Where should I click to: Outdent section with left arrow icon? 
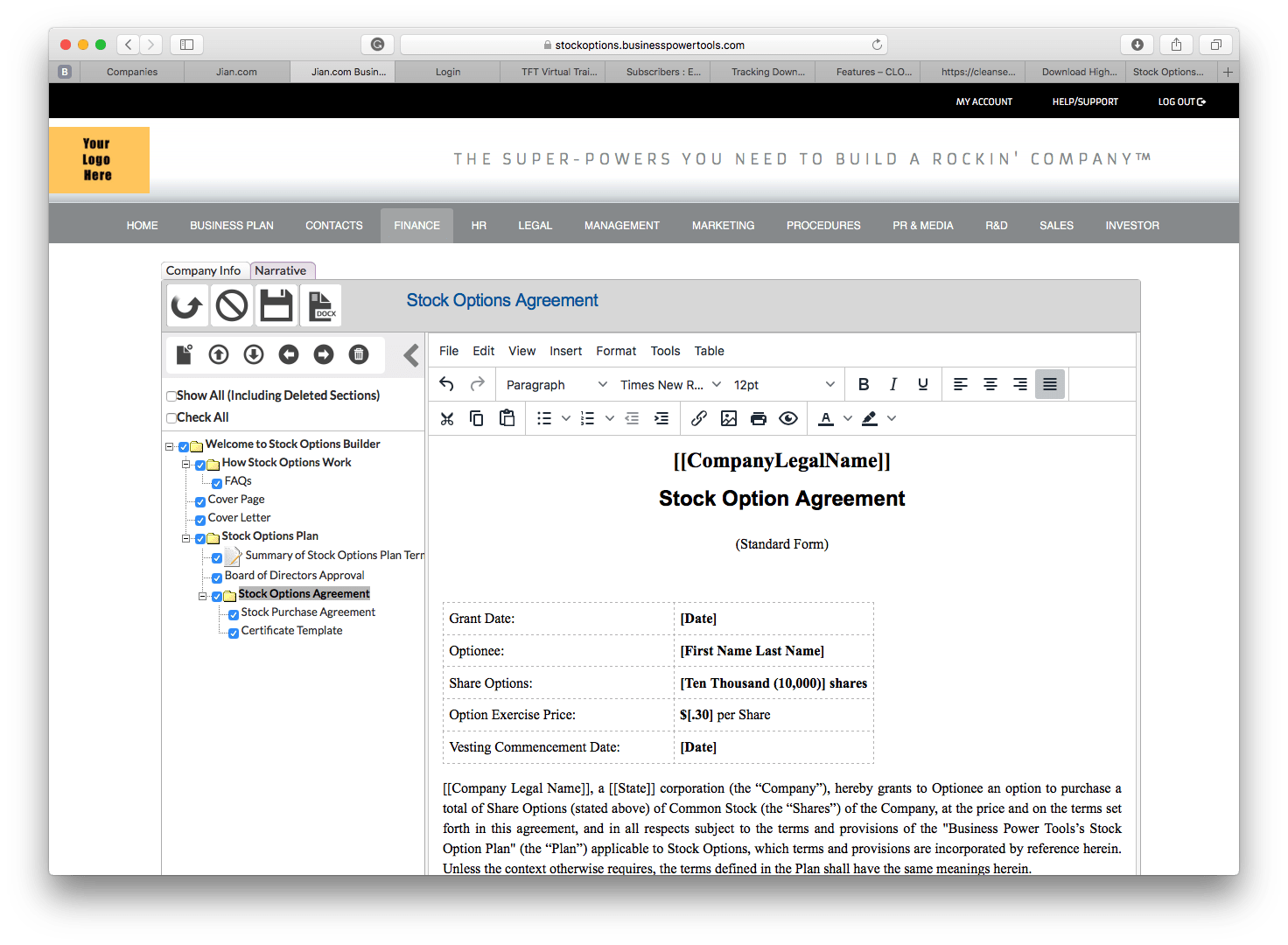point(289,354)
